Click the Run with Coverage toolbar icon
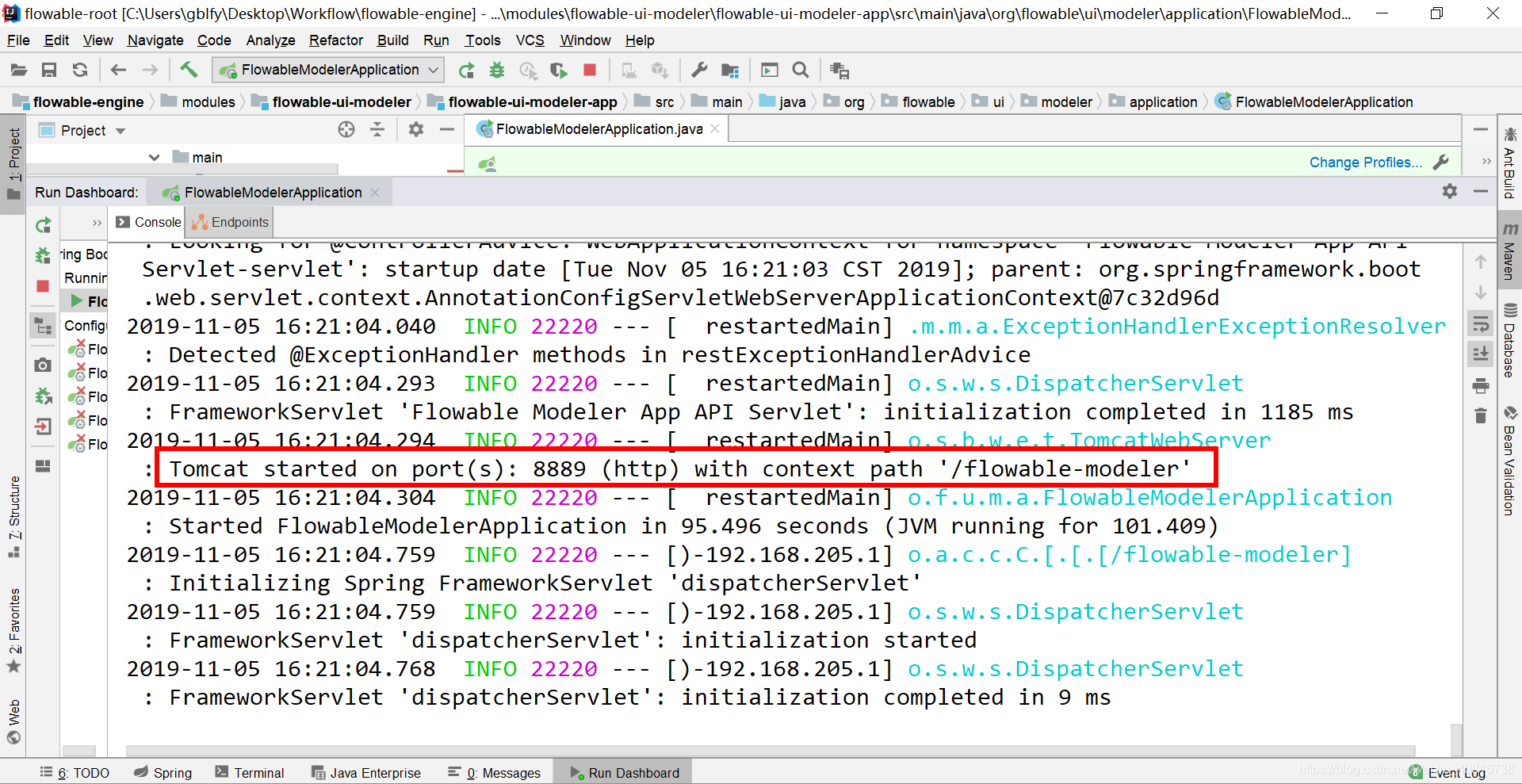 [x=559, y=71]
